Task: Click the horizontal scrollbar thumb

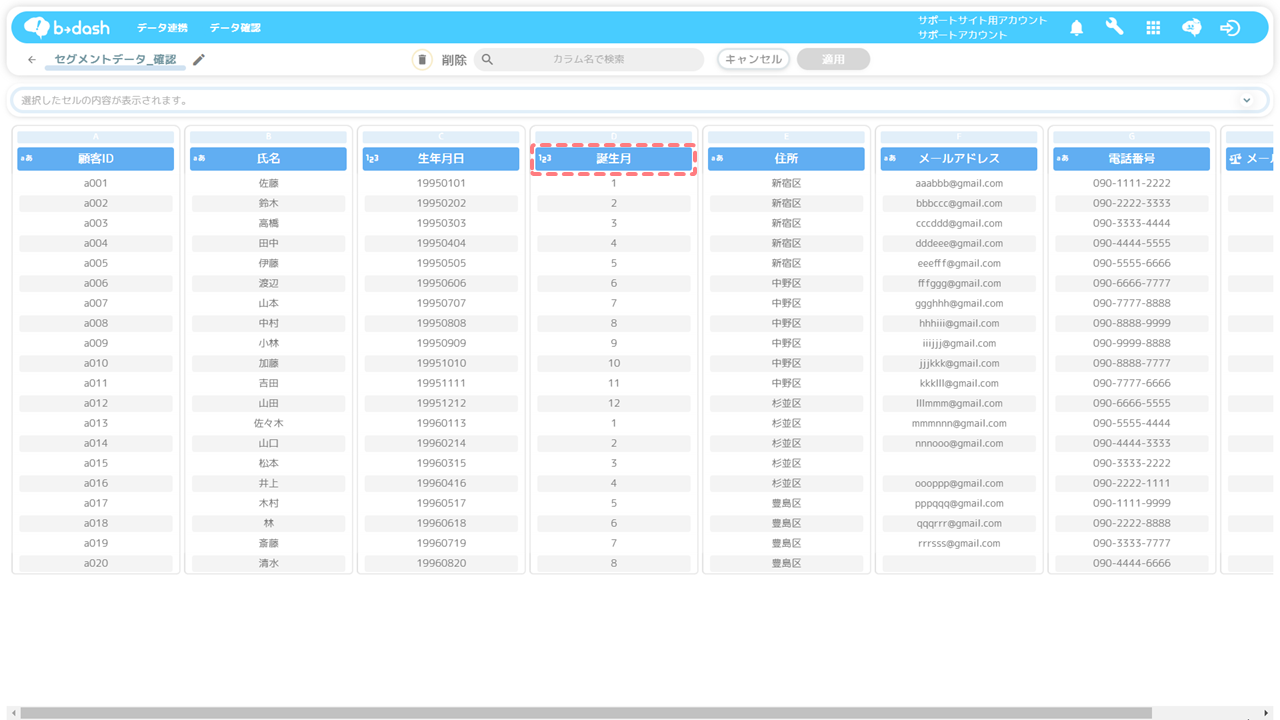Action: [x=585, y=713]
